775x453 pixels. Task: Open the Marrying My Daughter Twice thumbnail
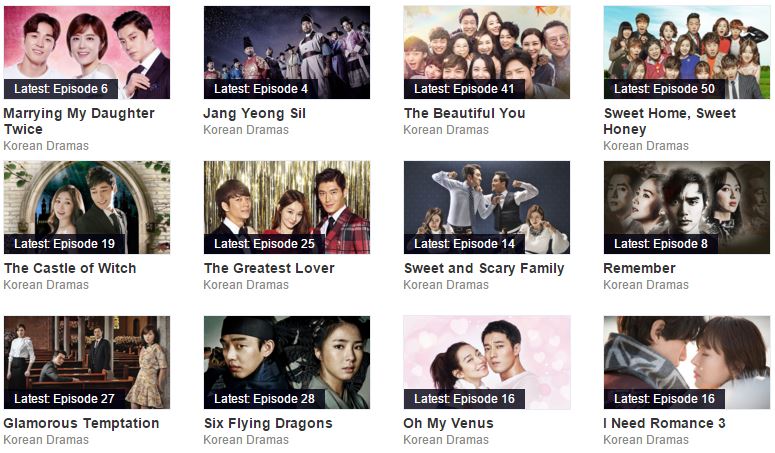[x=87, y=52]
